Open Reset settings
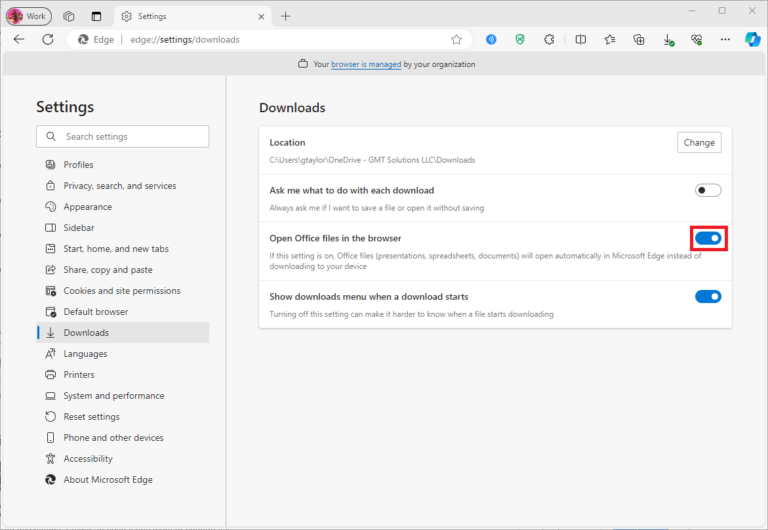 122,417
